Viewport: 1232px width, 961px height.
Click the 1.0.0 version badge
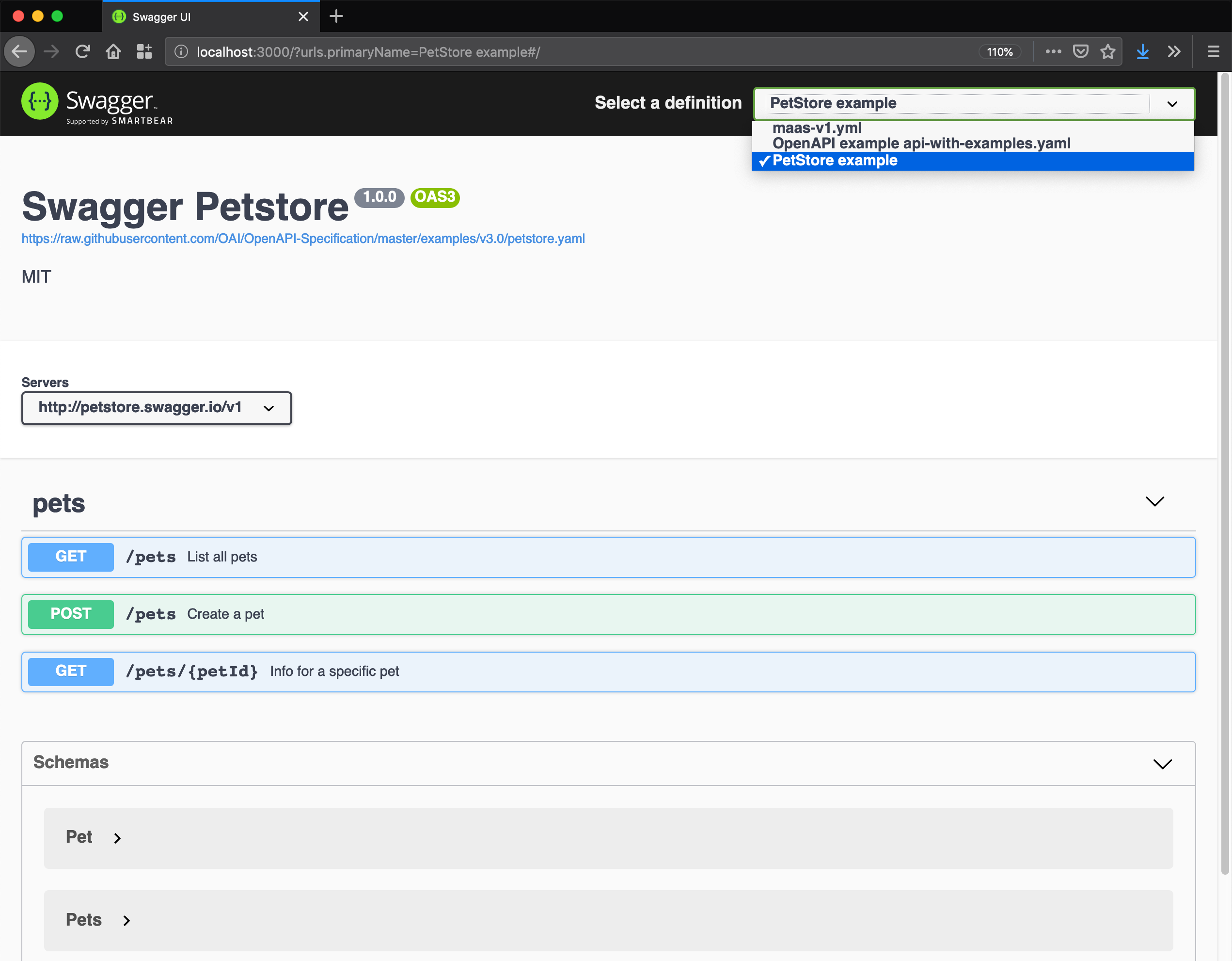pyautogui.click(x=379, y=197)
